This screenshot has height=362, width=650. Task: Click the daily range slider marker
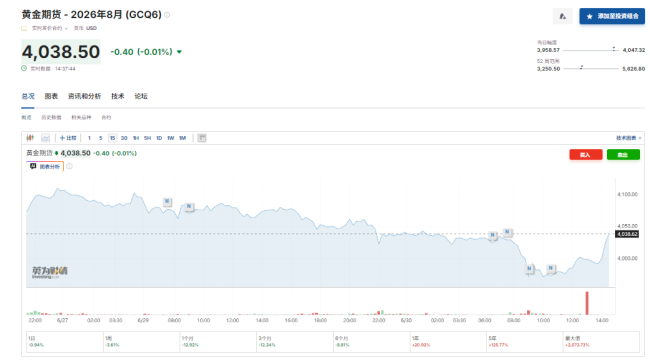click(614, 49)
